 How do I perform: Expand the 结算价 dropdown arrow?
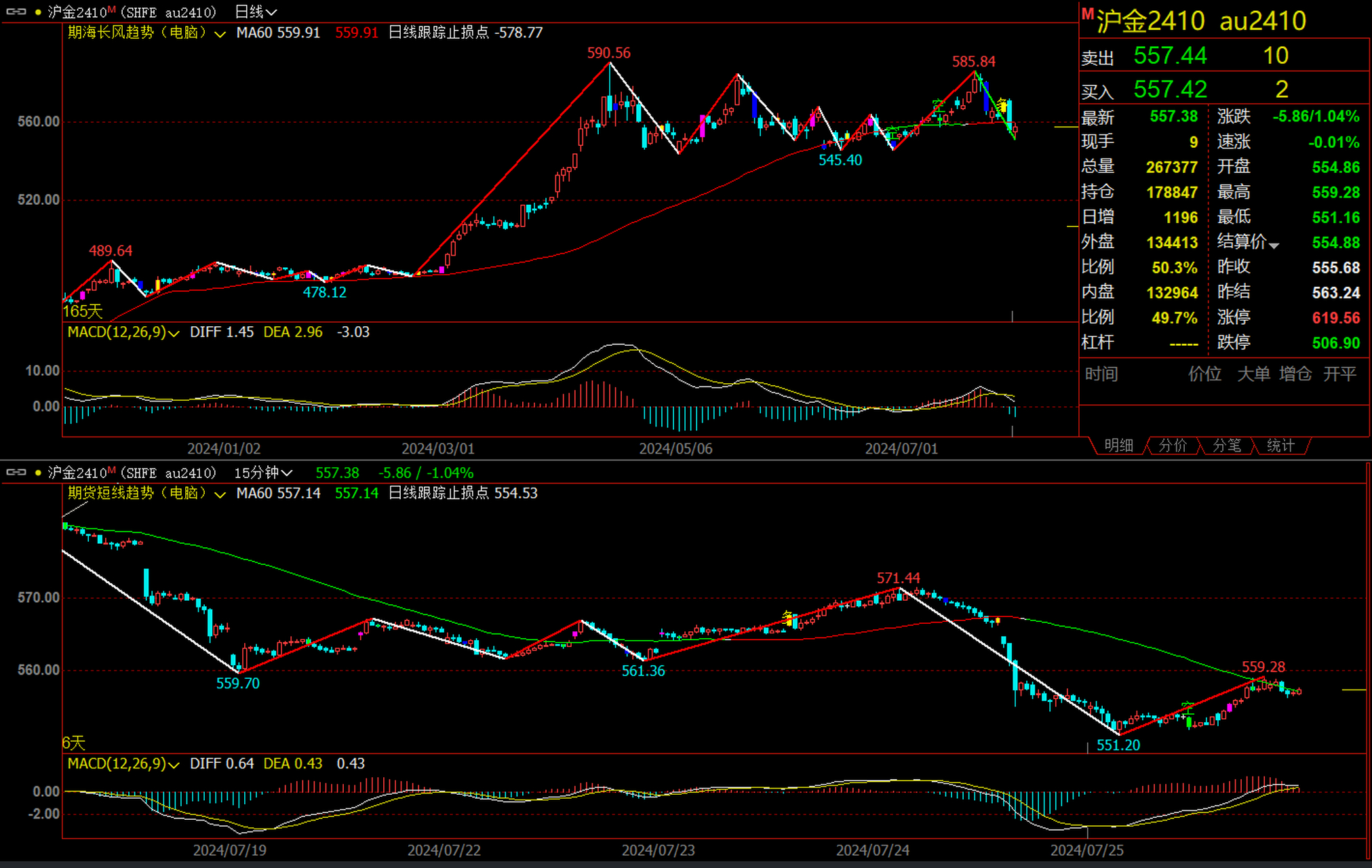1274,245
